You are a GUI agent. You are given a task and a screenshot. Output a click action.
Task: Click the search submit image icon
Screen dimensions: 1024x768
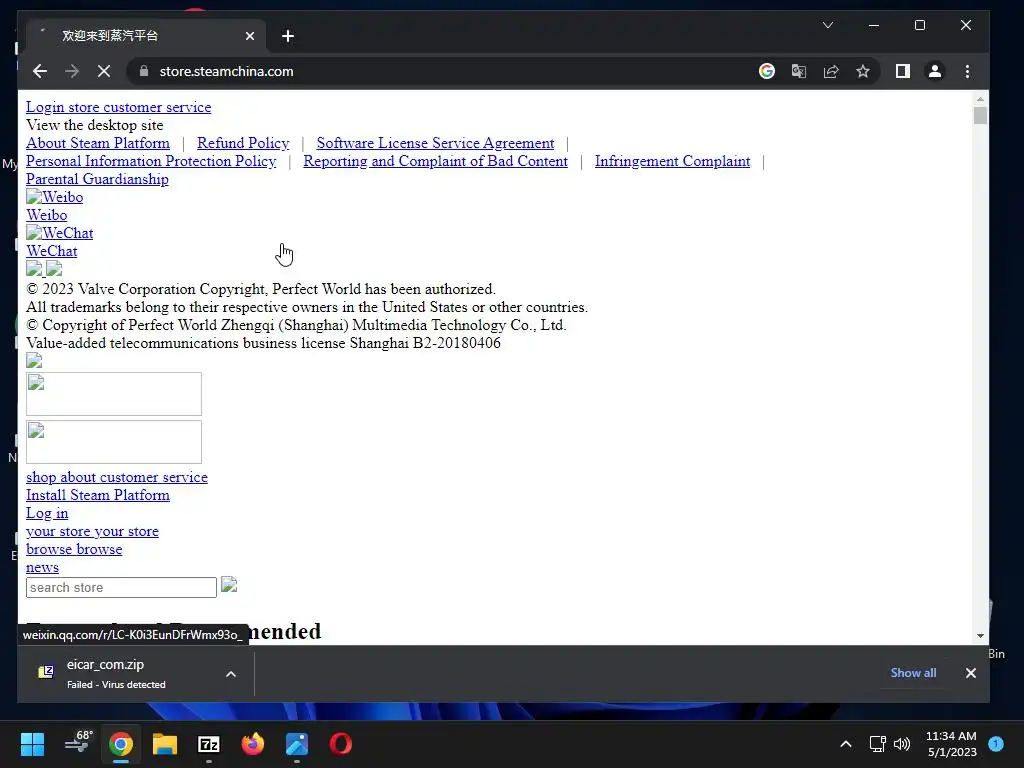[229, 584]
